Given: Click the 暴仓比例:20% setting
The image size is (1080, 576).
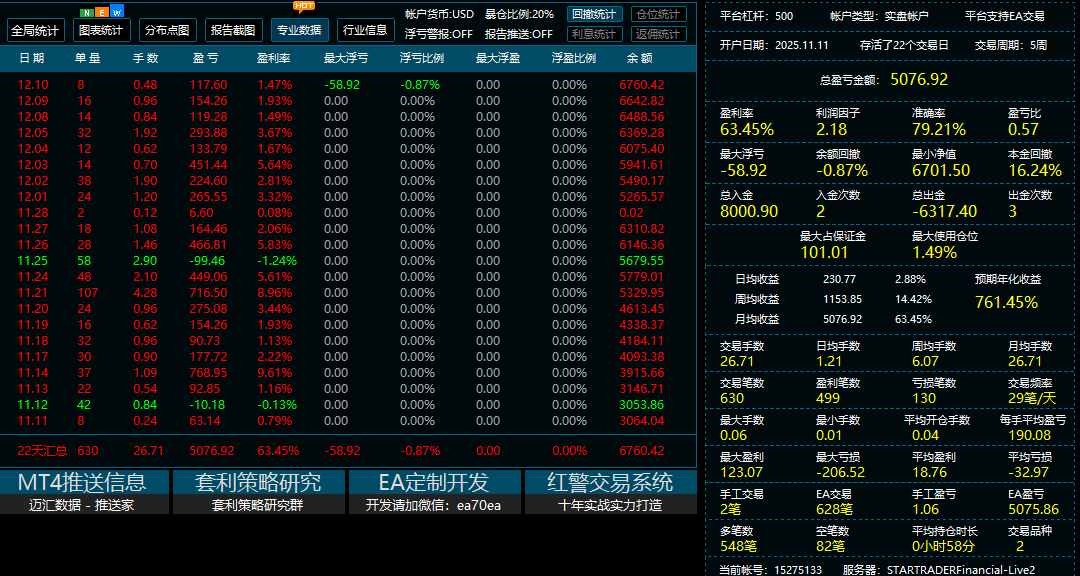Looking at the screenshot, I should tap(519, 14).
